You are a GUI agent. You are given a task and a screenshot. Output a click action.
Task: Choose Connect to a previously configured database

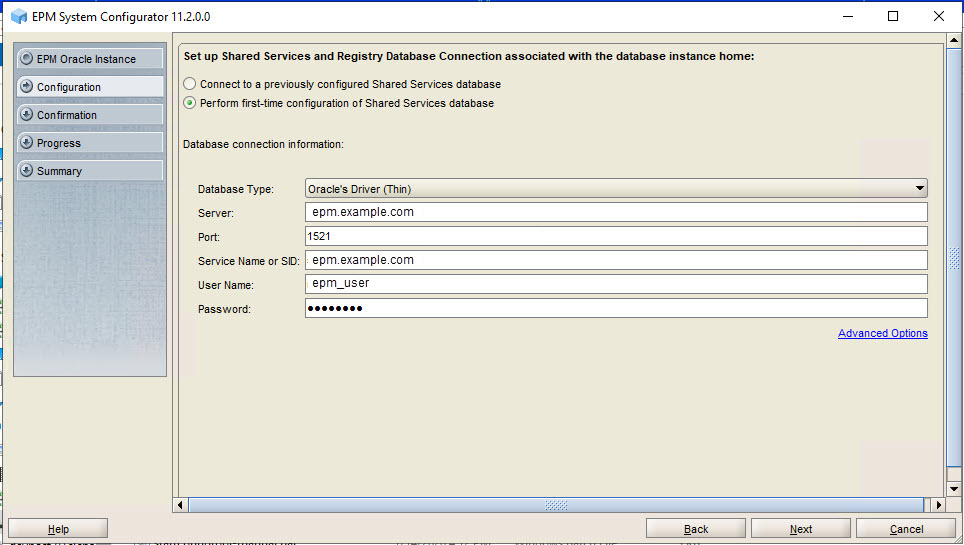click(x=190, y=84)
